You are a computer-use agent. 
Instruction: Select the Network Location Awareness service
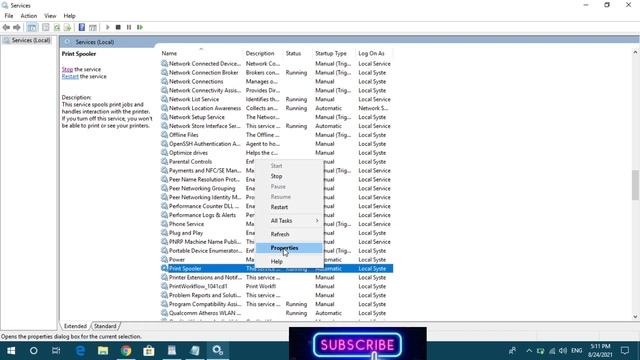click(x=276, y=108)
